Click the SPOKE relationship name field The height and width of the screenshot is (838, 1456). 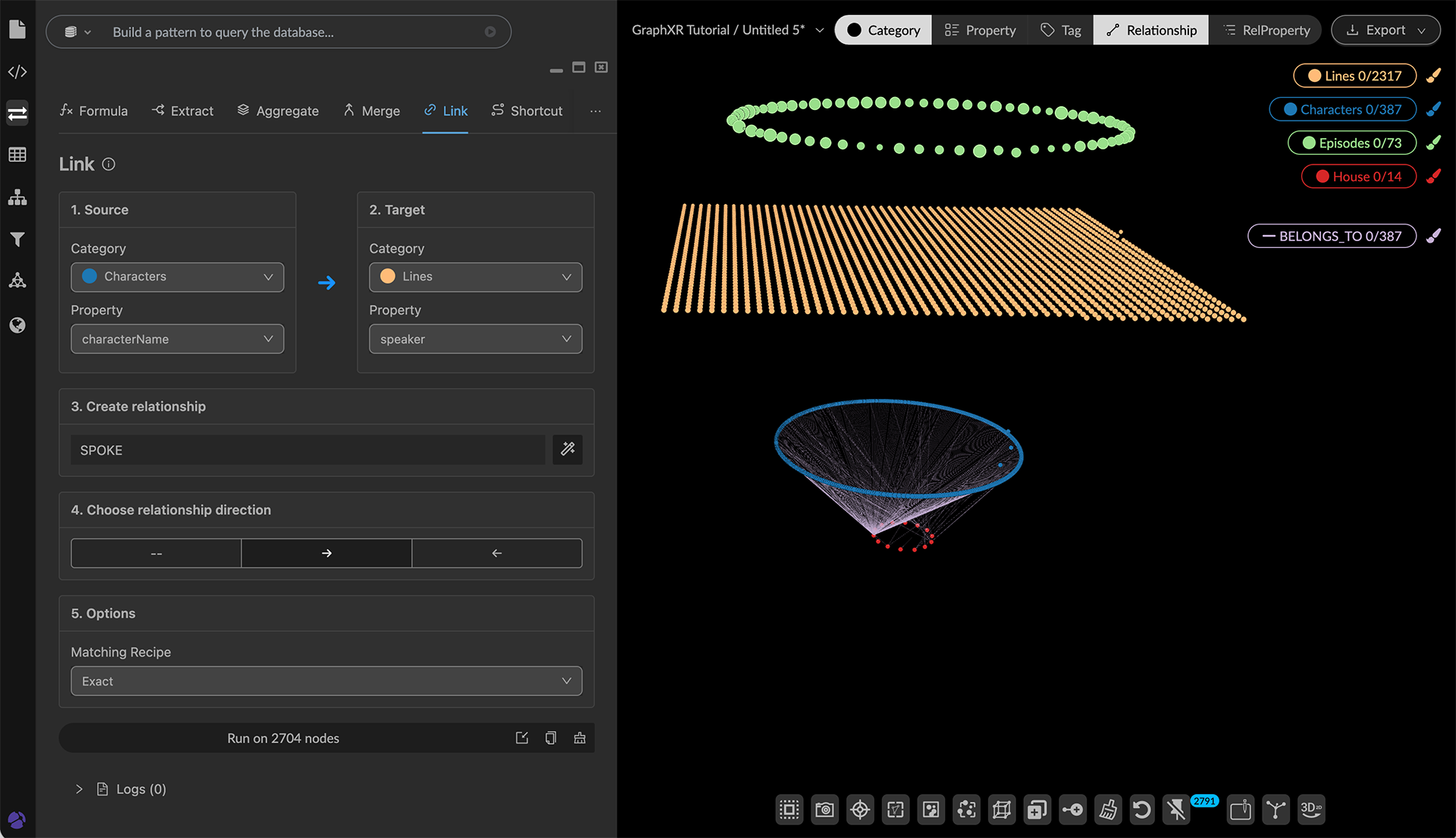coord(308,450)
